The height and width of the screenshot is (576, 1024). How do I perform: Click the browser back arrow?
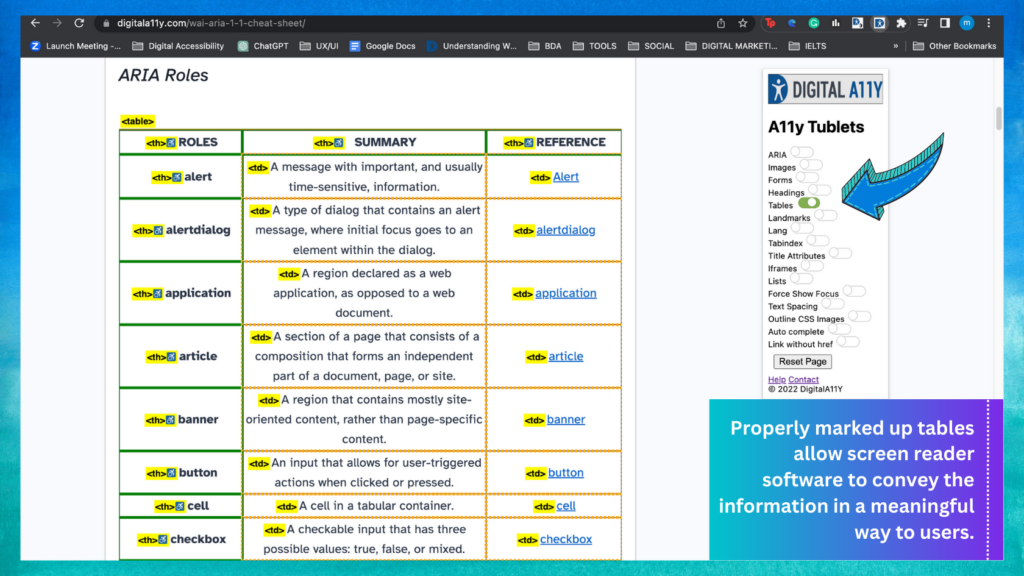[x=35, y=23]
